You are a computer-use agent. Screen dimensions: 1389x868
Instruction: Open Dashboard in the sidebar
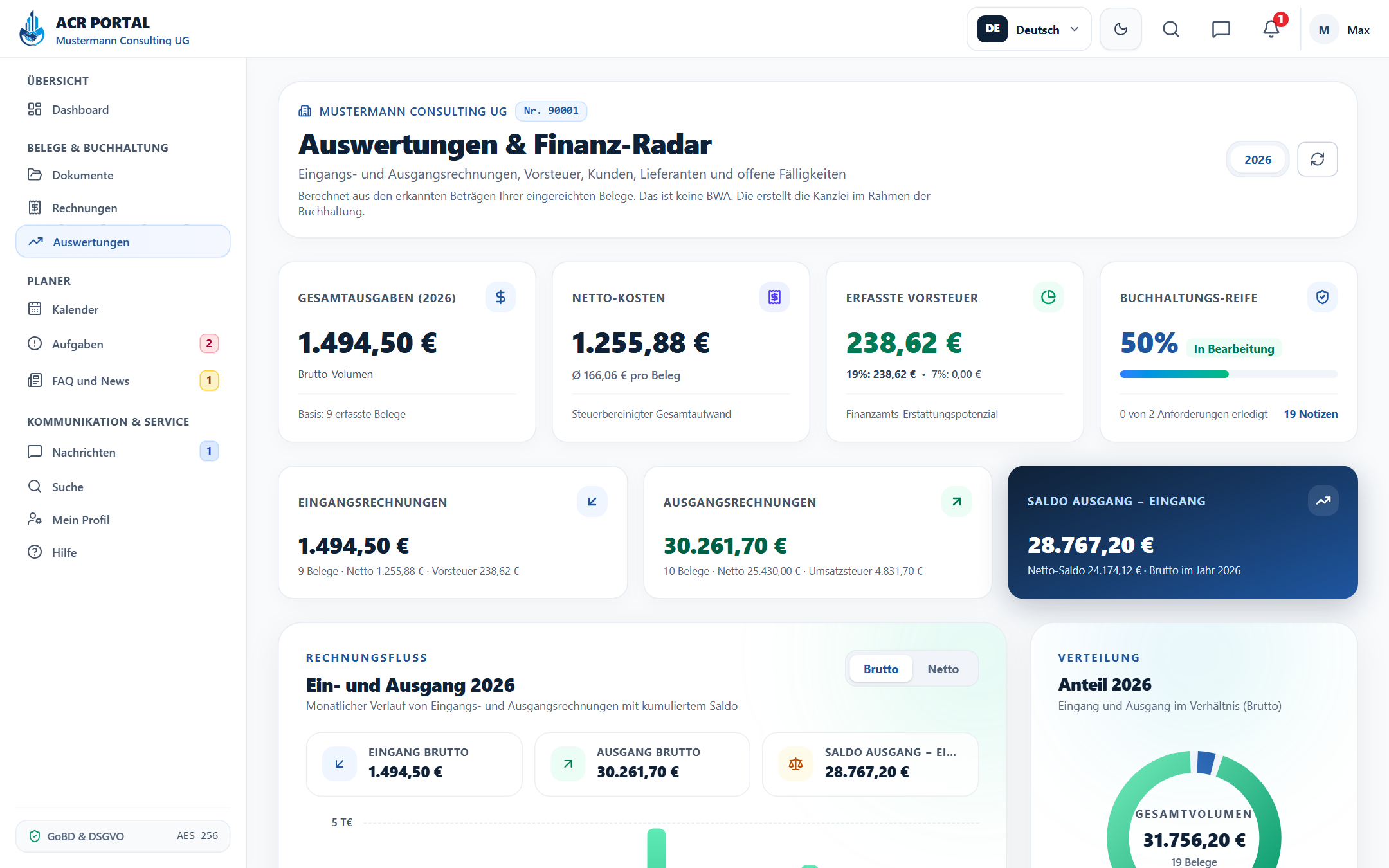coord(123,109)
